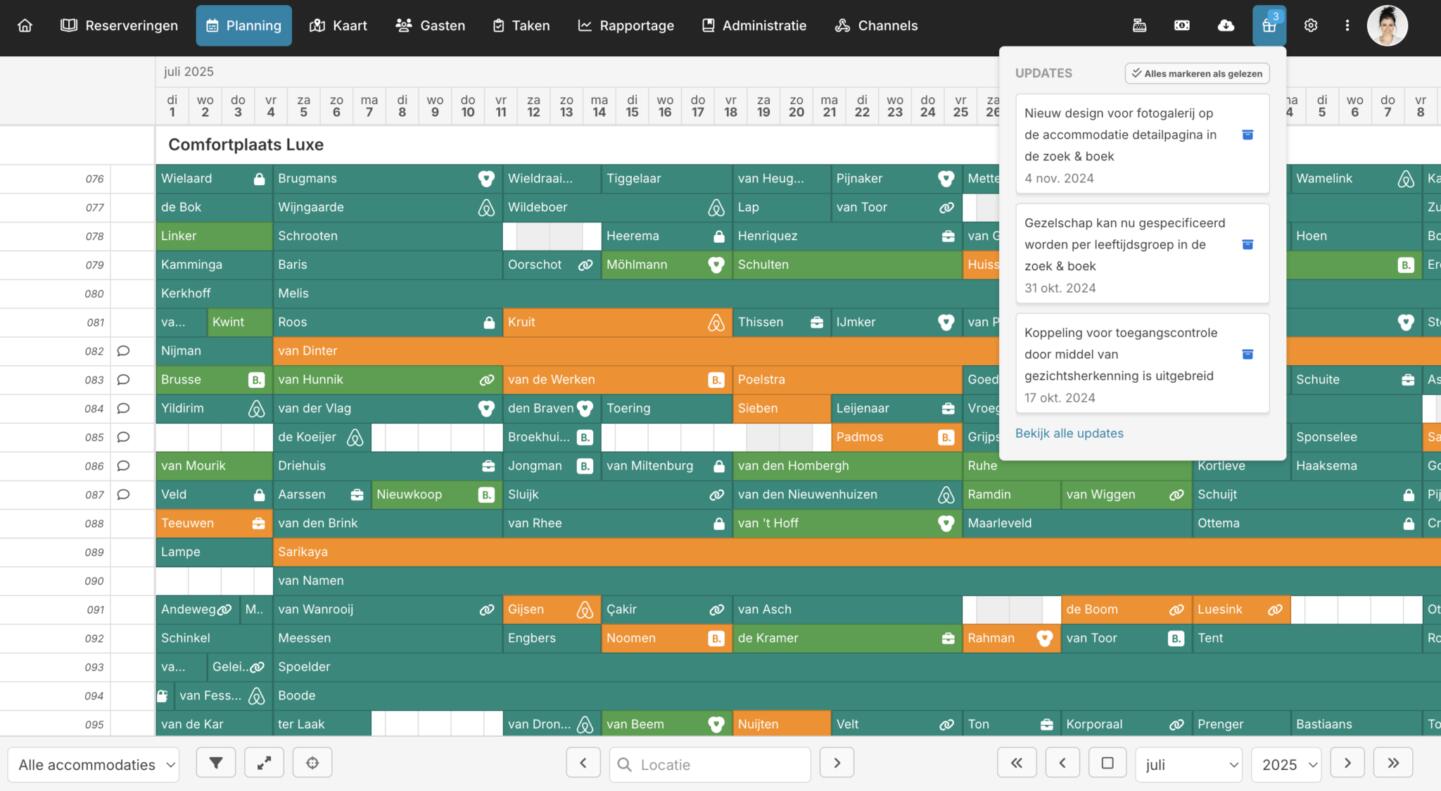1441x791 pixels.
Task: Switch to the Rapportage menu
Action: click(626, 26)
